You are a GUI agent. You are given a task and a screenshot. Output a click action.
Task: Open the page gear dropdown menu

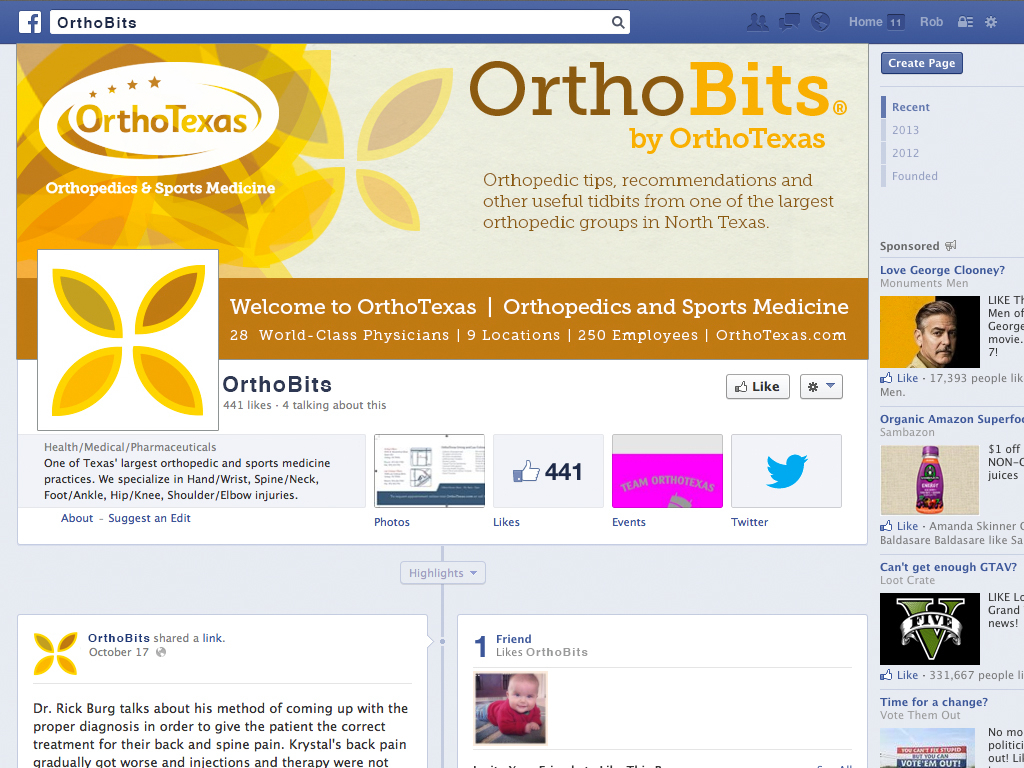tap(821, 387)
